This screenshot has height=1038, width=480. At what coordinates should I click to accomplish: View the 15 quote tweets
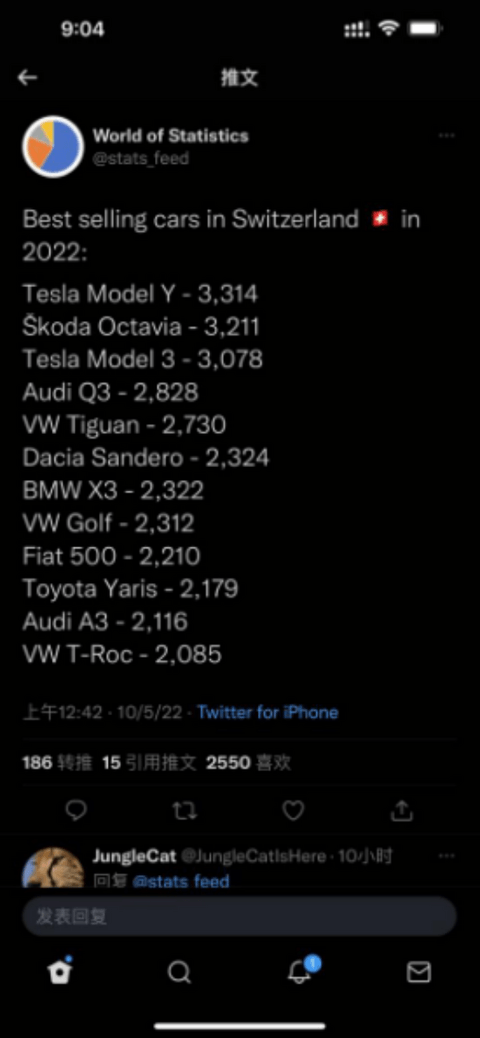pos(149,763)
